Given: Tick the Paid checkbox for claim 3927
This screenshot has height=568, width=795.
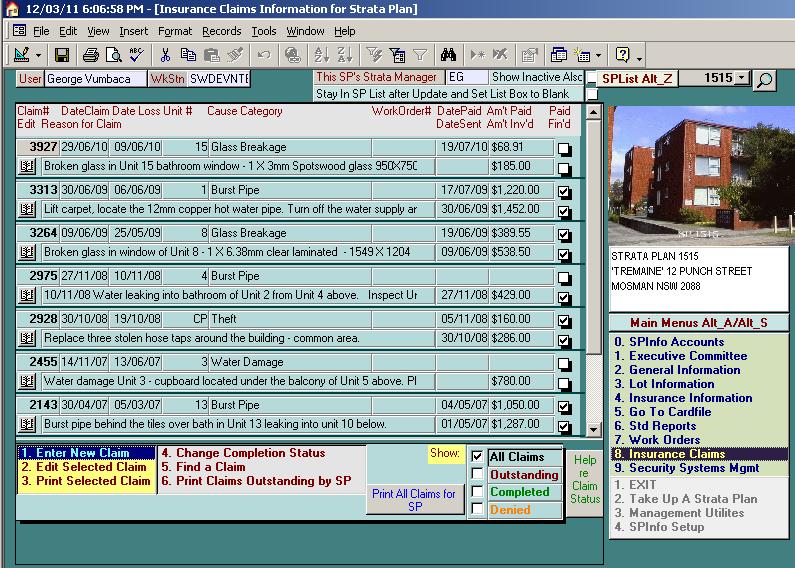Looking at the screenshot, I should click(x=564, y=149).
